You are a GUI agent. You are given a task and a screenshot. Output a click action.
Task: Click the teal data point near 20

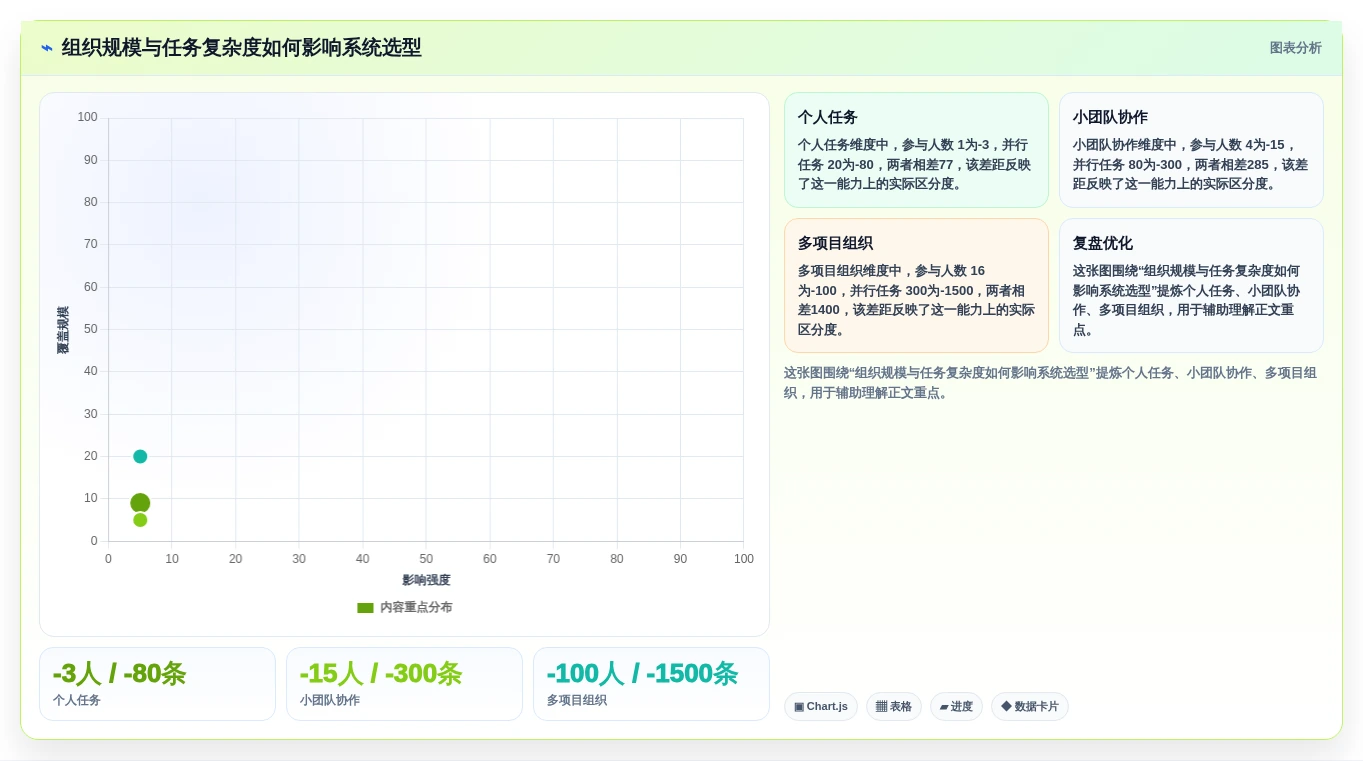(x=140, y=457)
